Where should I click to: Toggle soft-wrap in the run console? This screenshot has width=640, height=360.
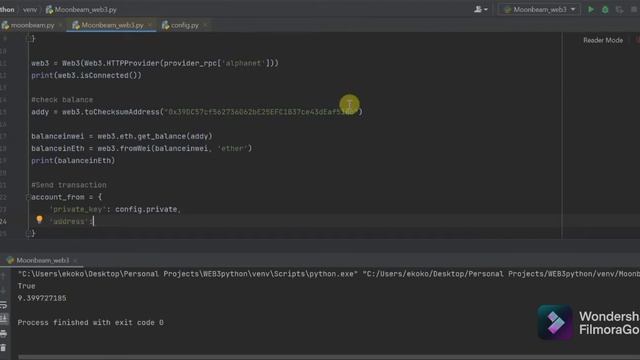pyautogui.click(x=3, y=305)
